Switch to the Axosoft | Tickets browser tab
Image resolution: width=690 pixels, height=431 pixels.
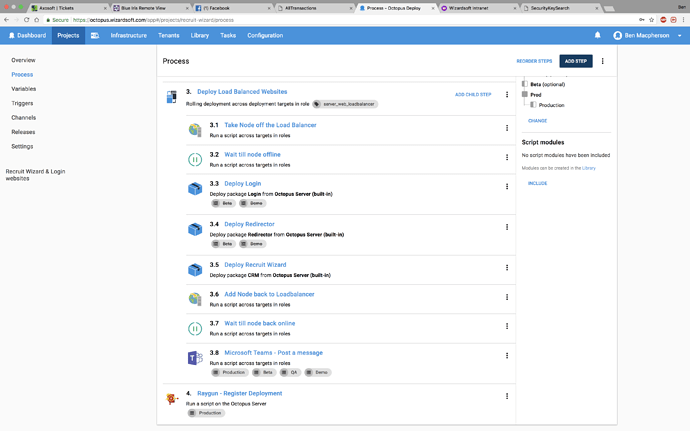(x=70, y=8)
